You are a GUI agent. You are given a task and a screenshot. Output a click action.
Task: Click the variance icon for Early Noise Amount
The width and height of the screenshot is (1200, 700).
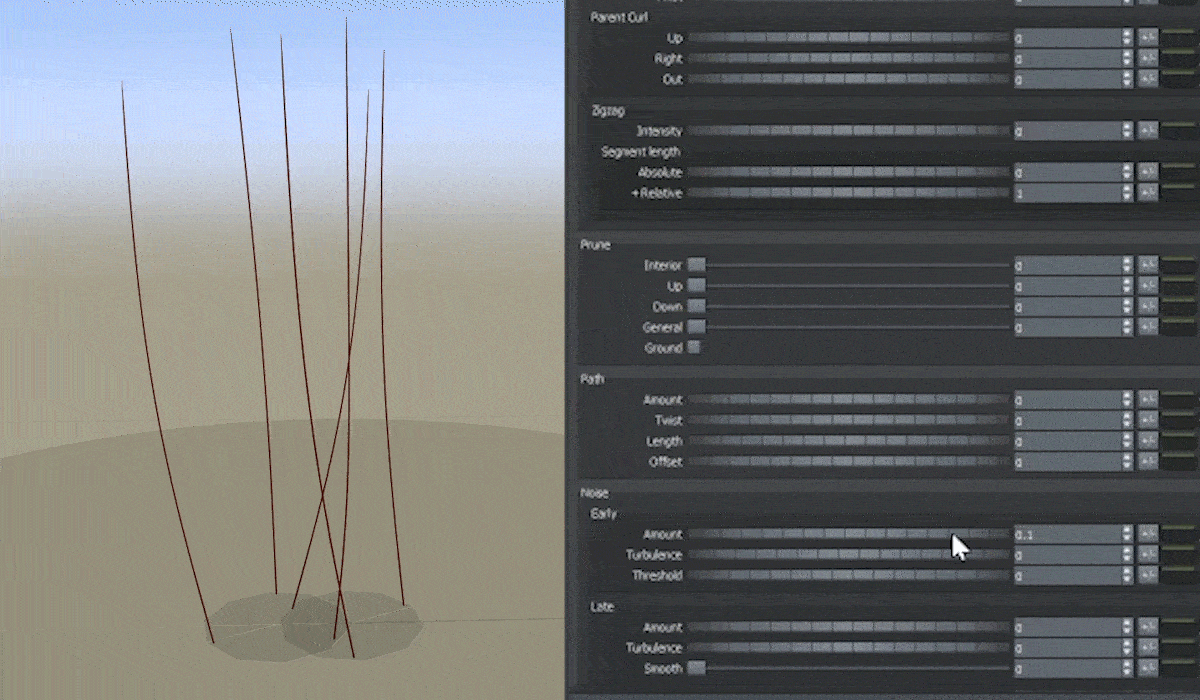tap(1148, 534)
